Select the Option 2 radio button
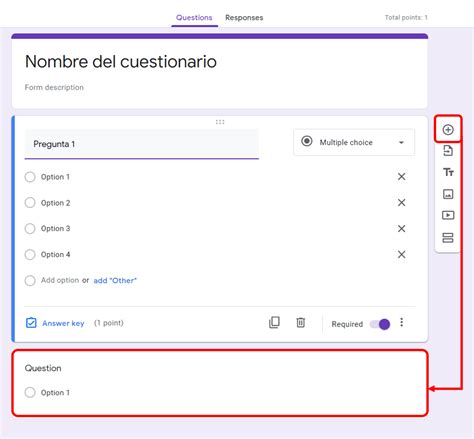This screenshot has width=474, height=439. pos(30,202)
